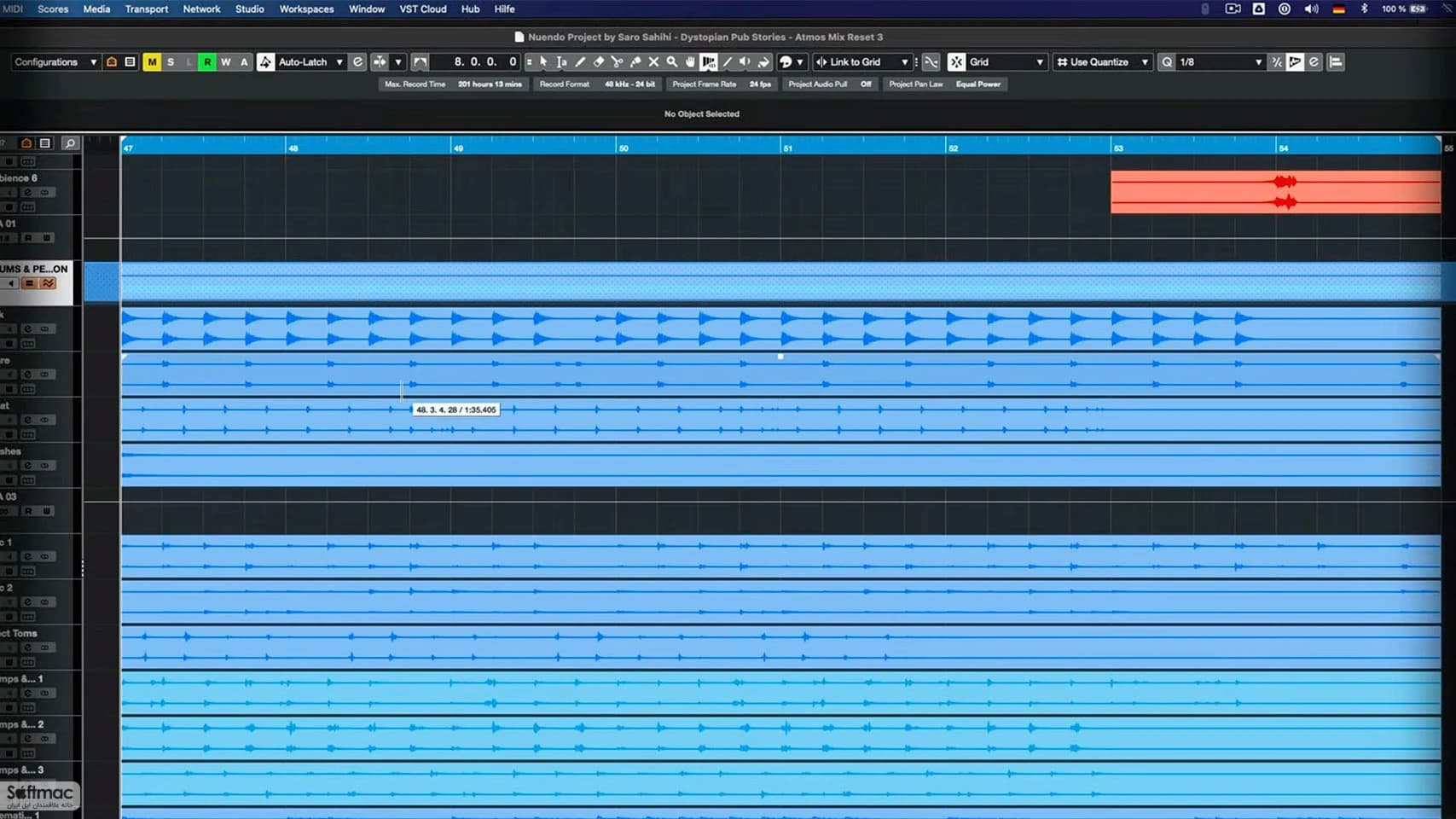Toggle the A button next to W
The height and width of the screenshot is (819, 1456).
coord(244,62)
